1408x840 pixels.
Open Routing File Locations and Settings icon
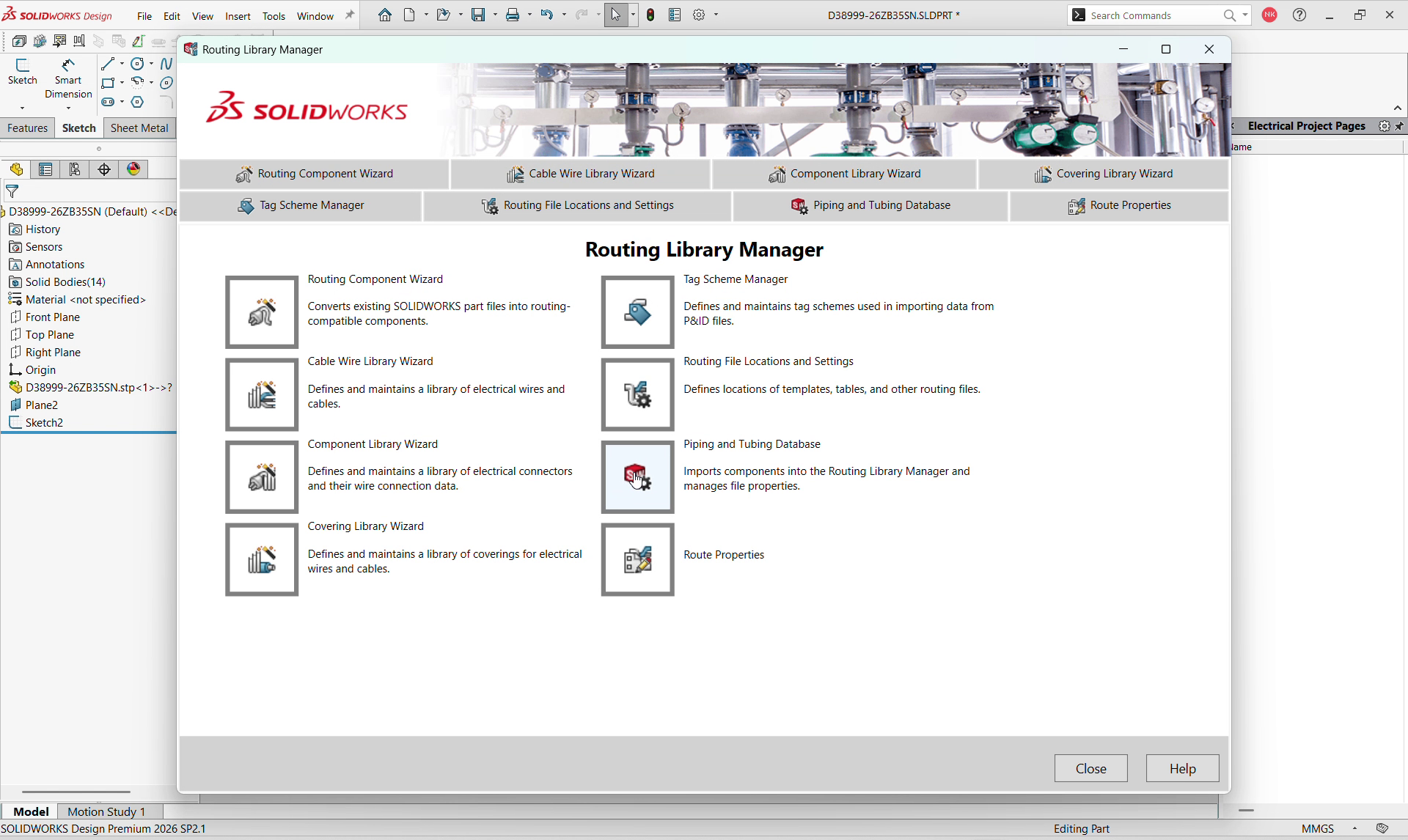(638, 394)
